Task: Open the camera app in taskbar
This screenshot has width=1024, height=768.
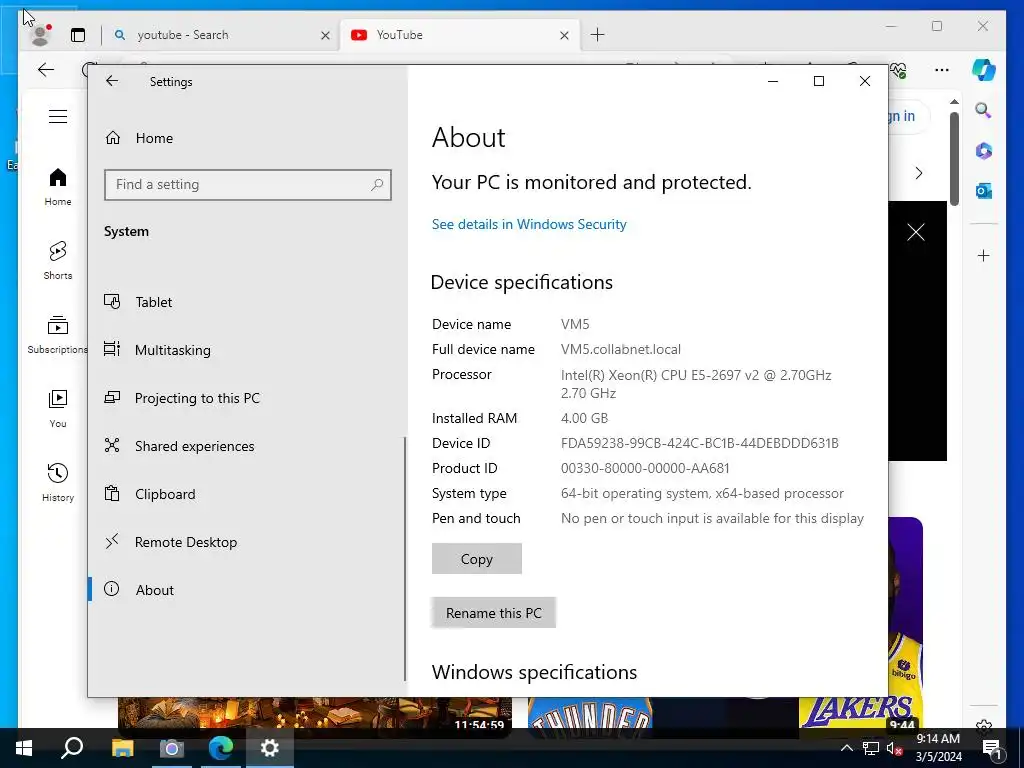Action: 171,748
